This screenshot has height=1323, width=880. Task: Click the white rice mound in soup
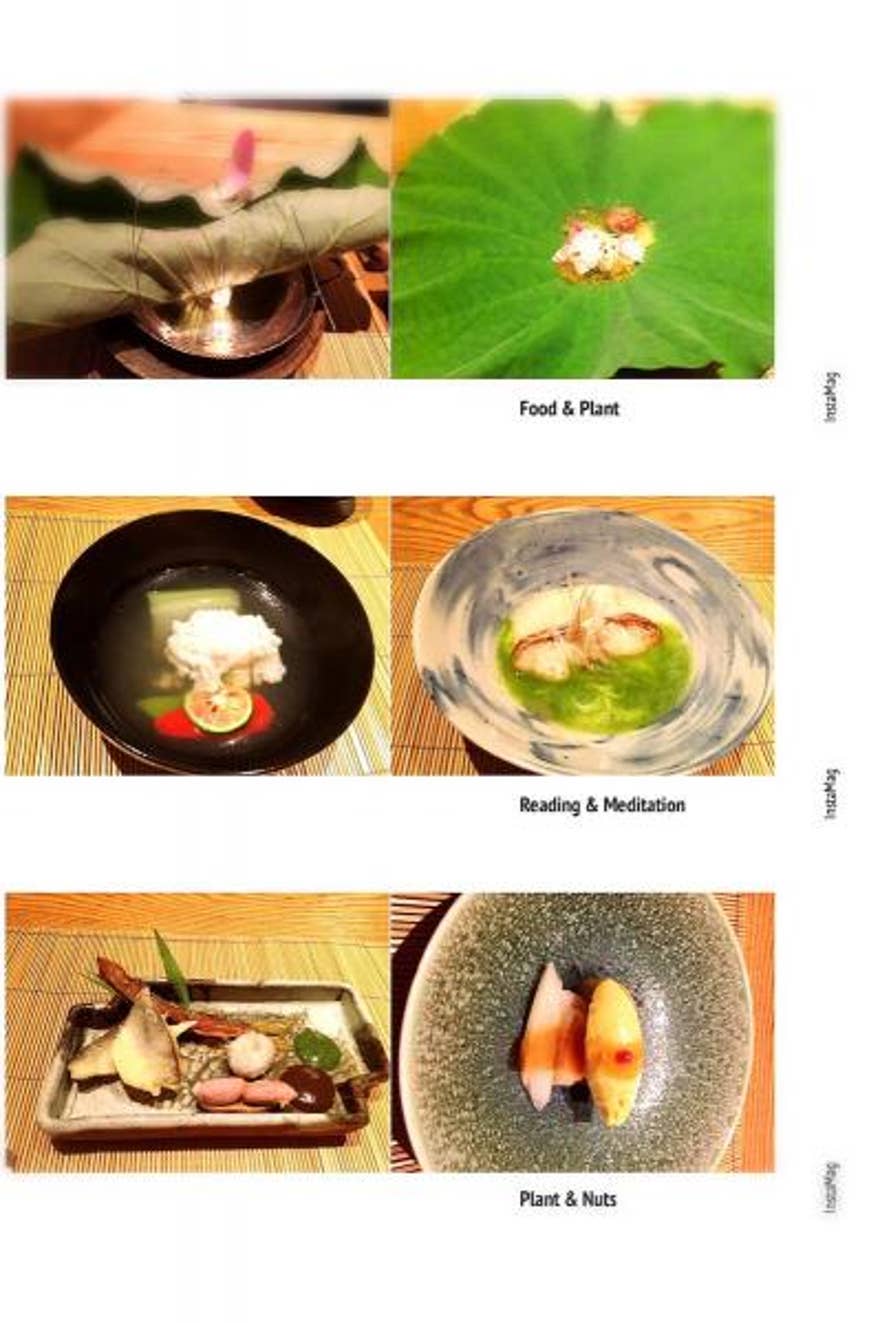click(x=224, y=648)
